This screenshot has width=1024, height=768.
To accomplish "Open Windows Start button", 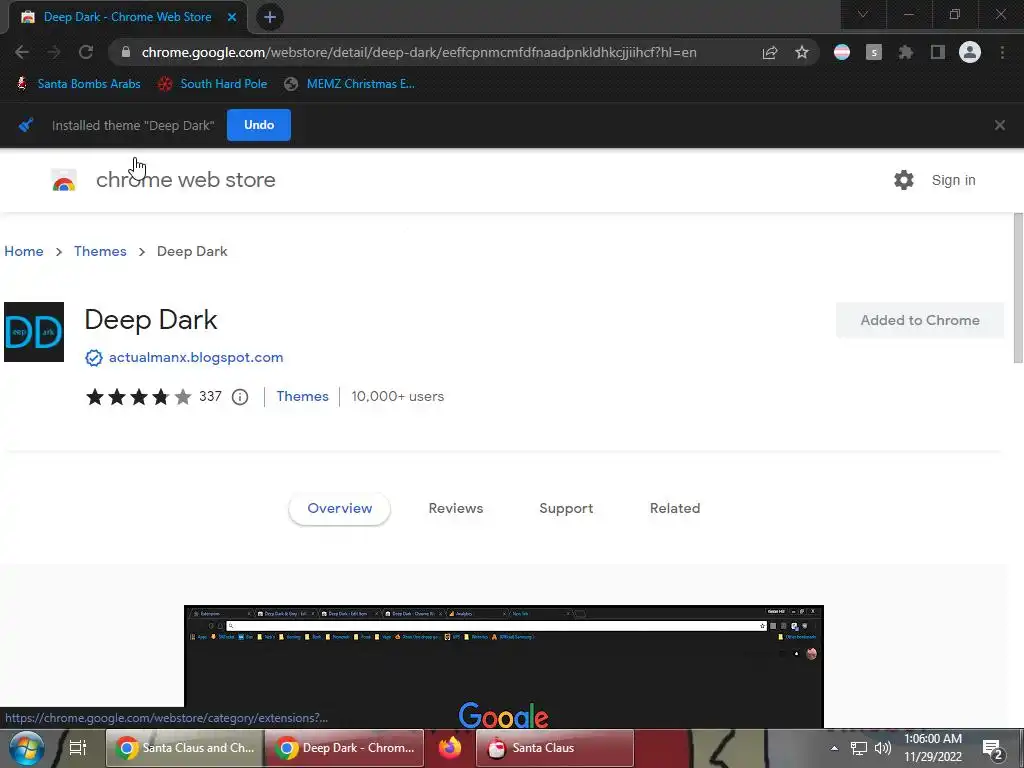I will (x=26, y=748).
